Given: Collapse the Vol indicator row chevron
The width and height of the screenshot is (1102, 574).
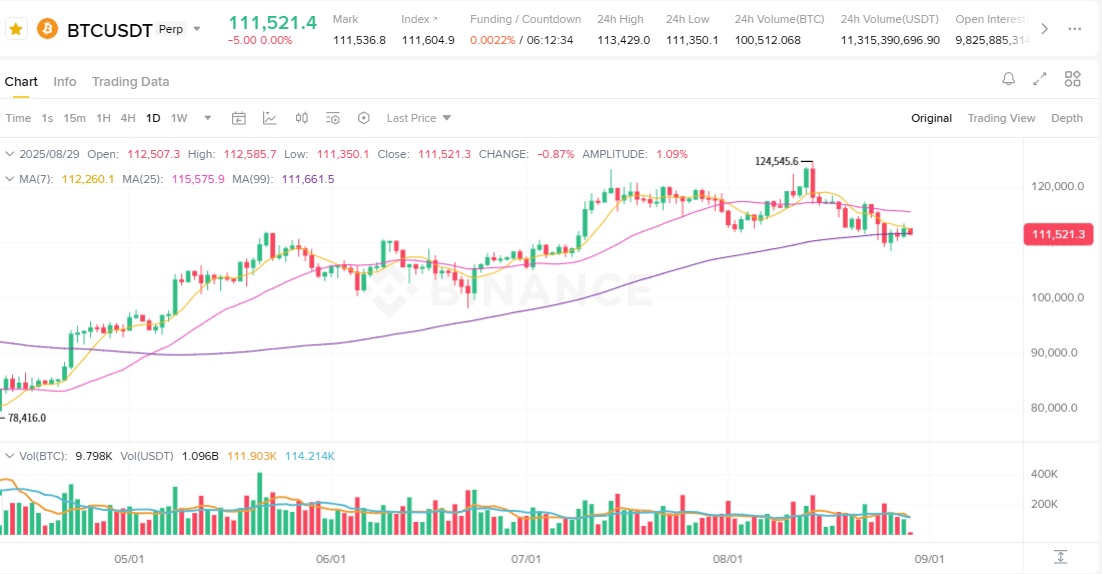Looking at the screenshot, I should [x=10, y=456].
